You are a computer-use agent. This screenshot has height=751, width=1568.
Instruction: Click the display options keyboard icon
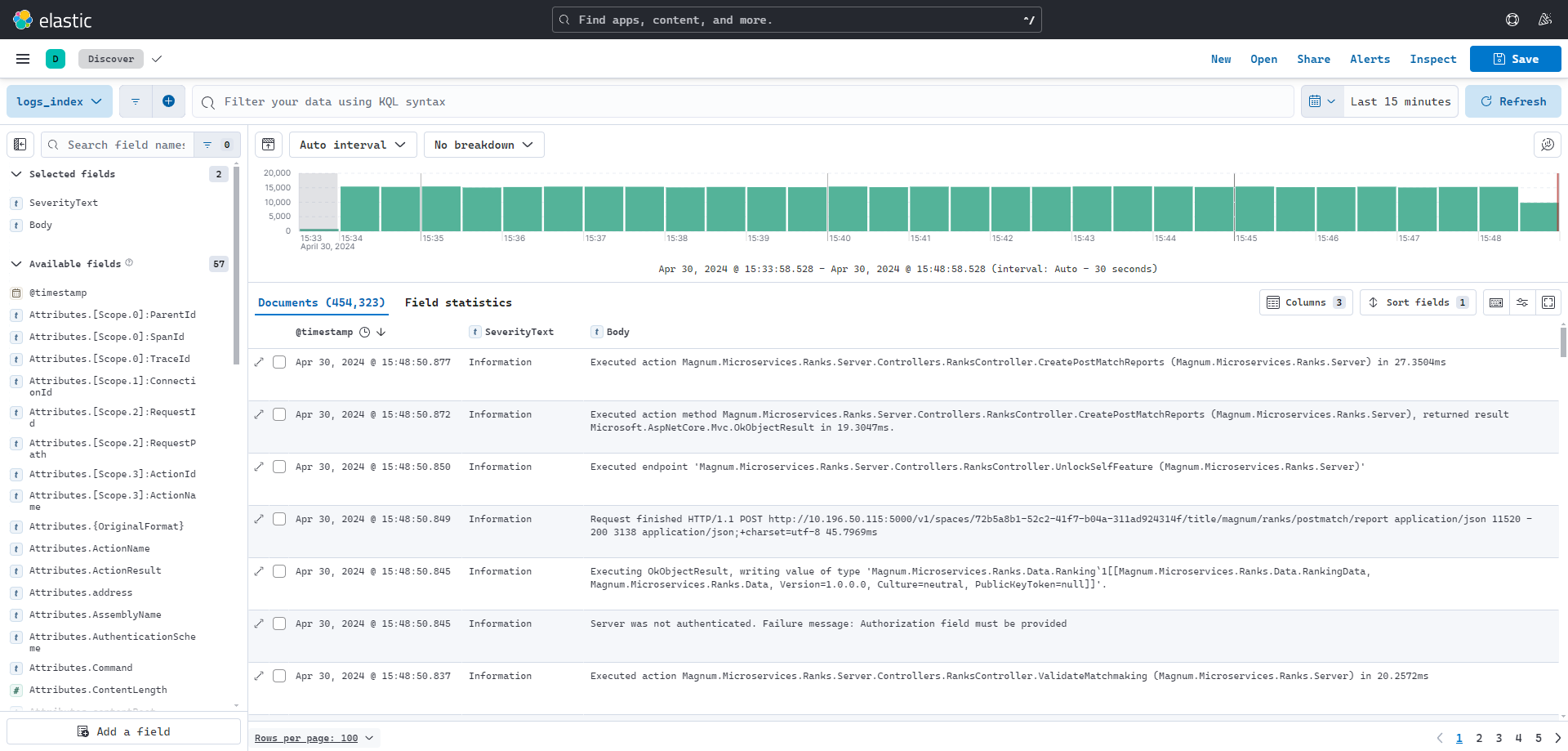[x=1496, y=302]
